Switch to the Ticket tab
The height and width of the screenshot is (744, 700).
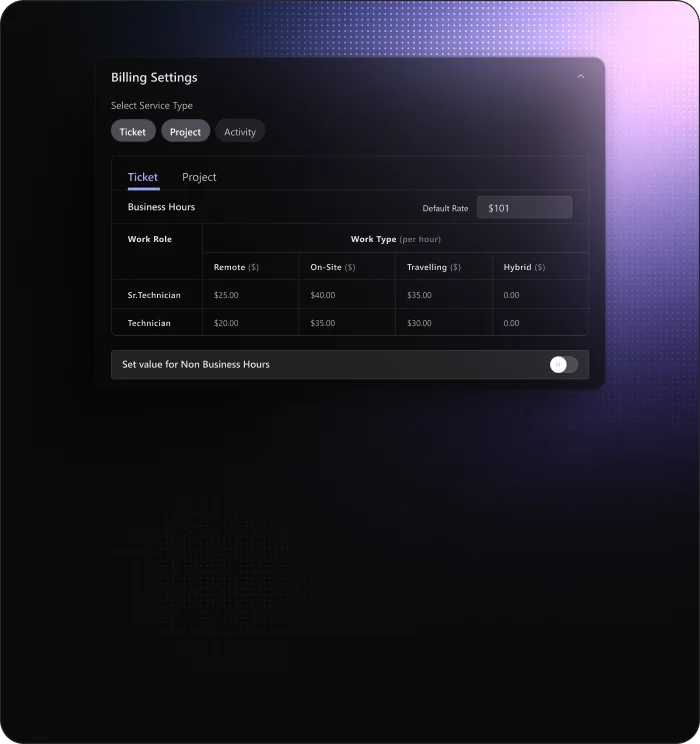pyautogui.click(x=143, y=177)
